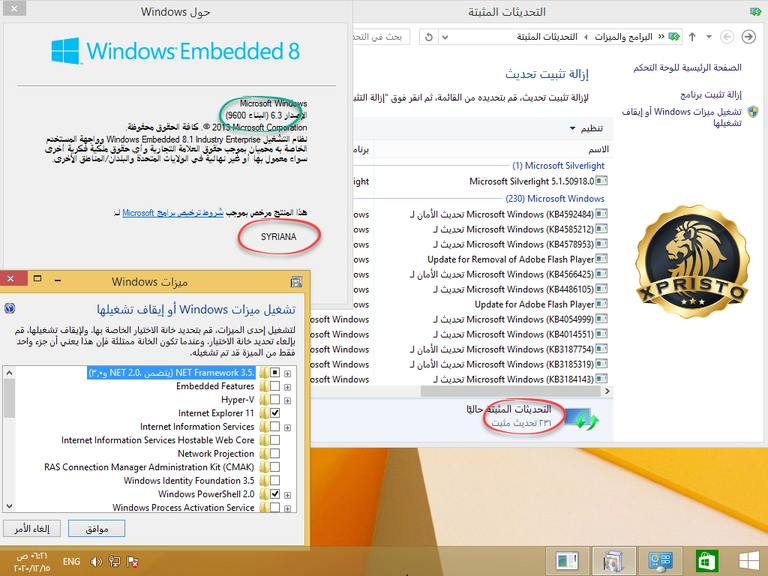Viewport: 768px width, 576px height.
Task: Open the address bar history dropdown
Action: point(445,37)
